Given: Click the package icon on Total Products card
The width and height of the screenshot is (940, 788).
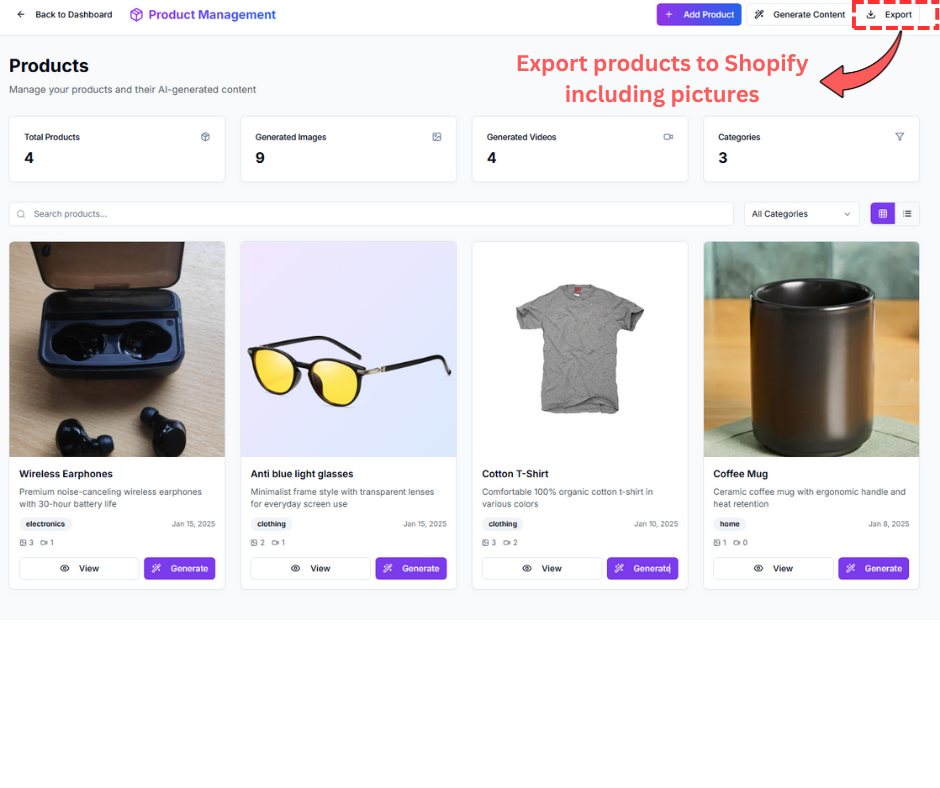Looking at the screenshot, I should [x=205, y=136].
